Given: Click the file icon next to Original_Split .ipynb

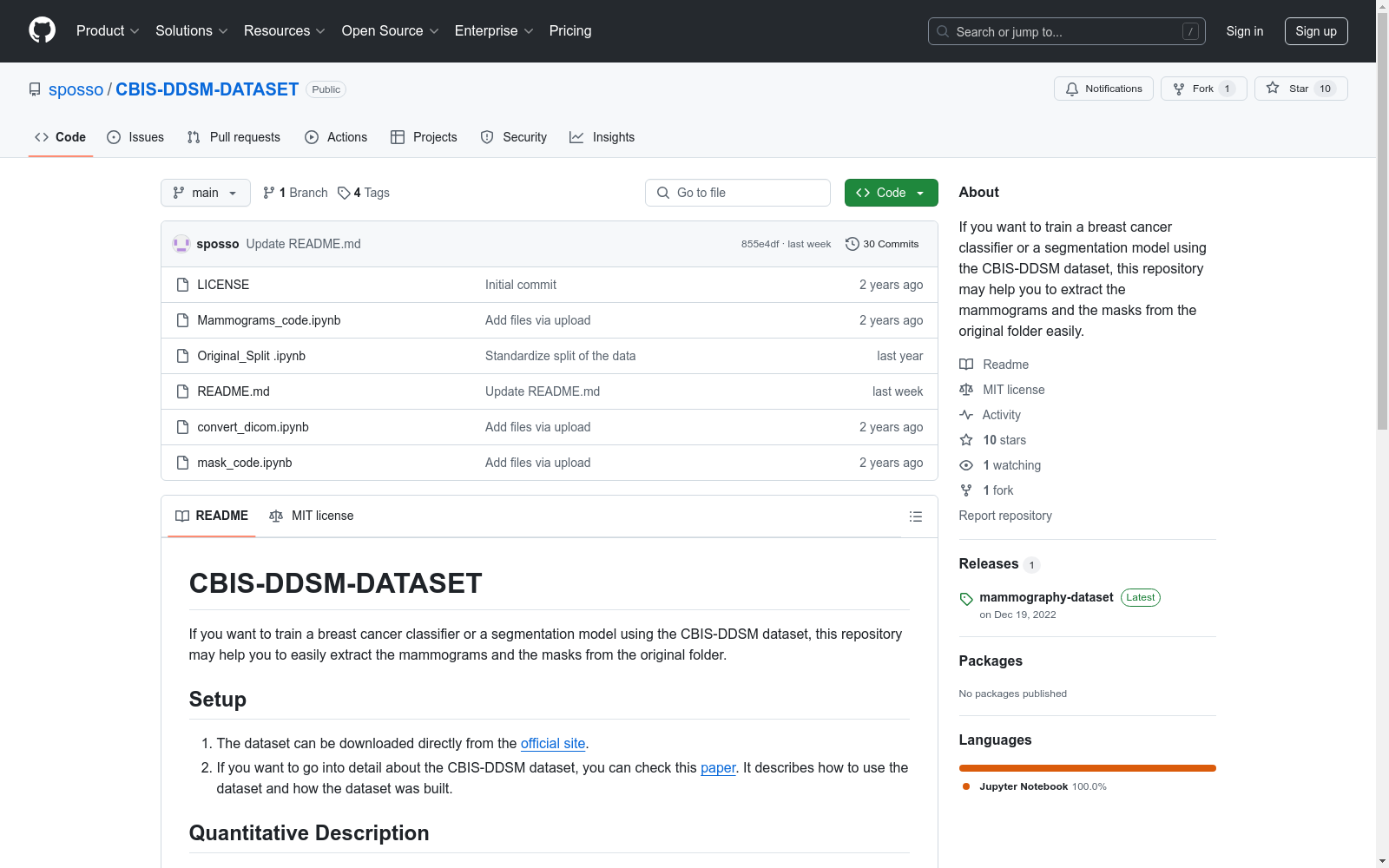Looking at the screenshot, I should point(182,356).
